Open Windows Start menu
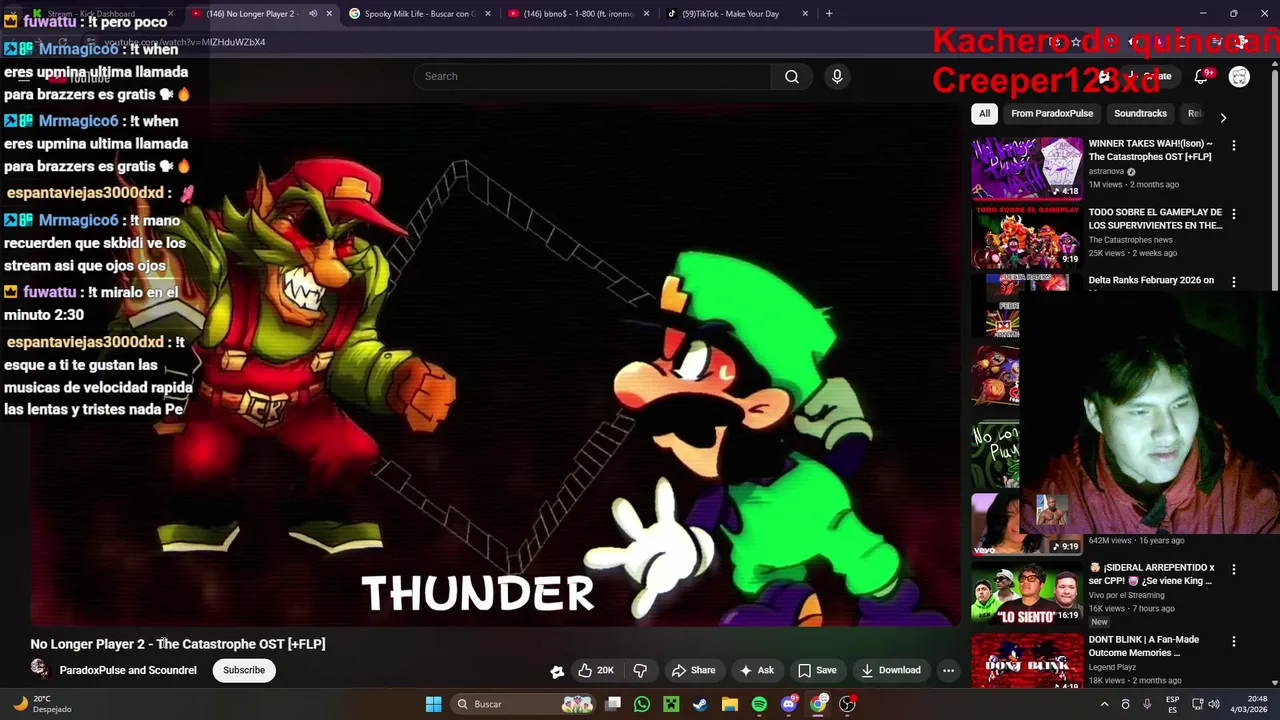Image resolution: width=1280 pixels, height=720 pixels. [x=433, y=704]
